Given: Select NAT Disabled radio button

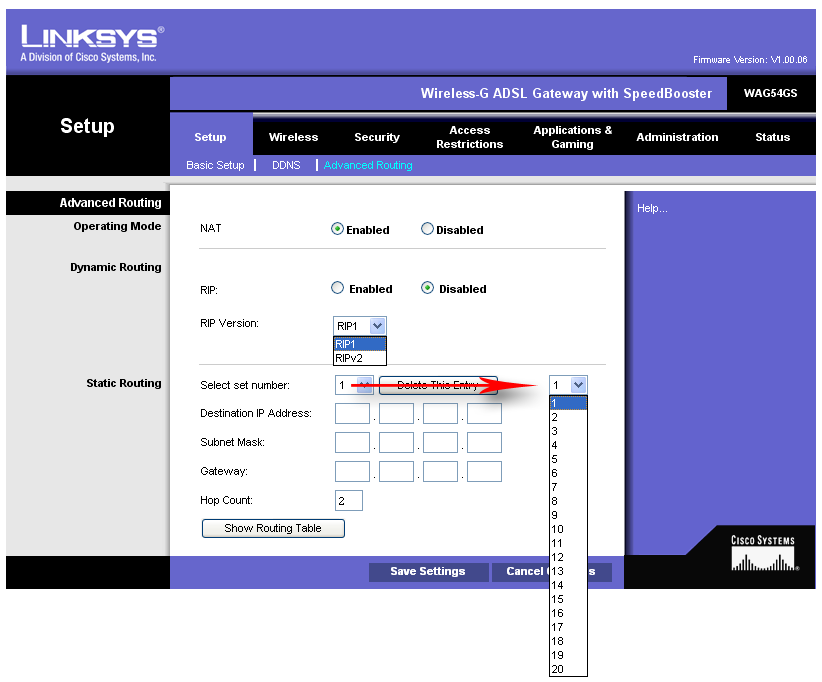Looking at the screenshot, I should click(x=427, y=229).
